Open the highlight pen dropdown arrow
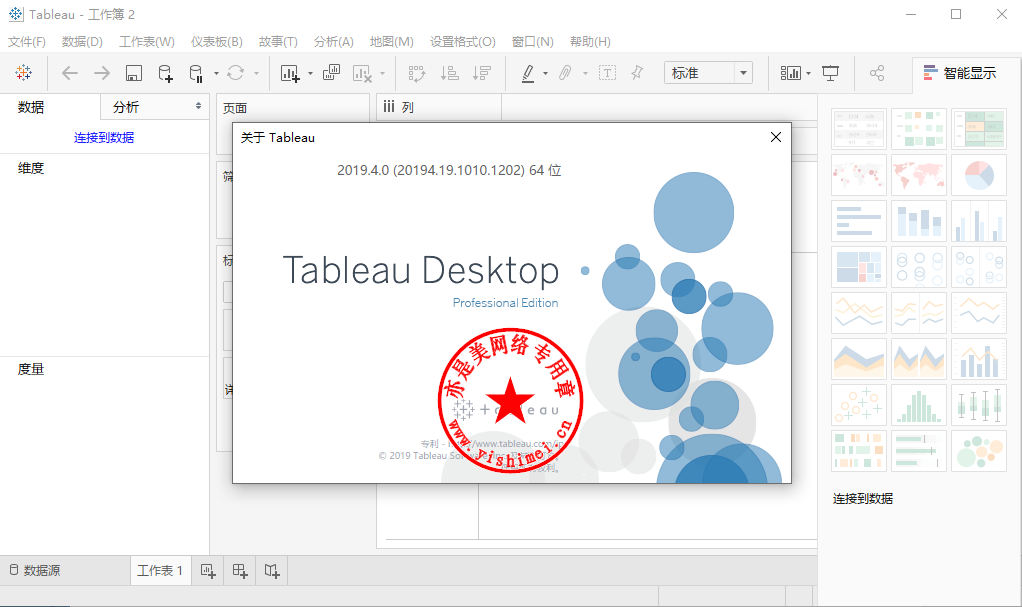 tap(546, 74)
